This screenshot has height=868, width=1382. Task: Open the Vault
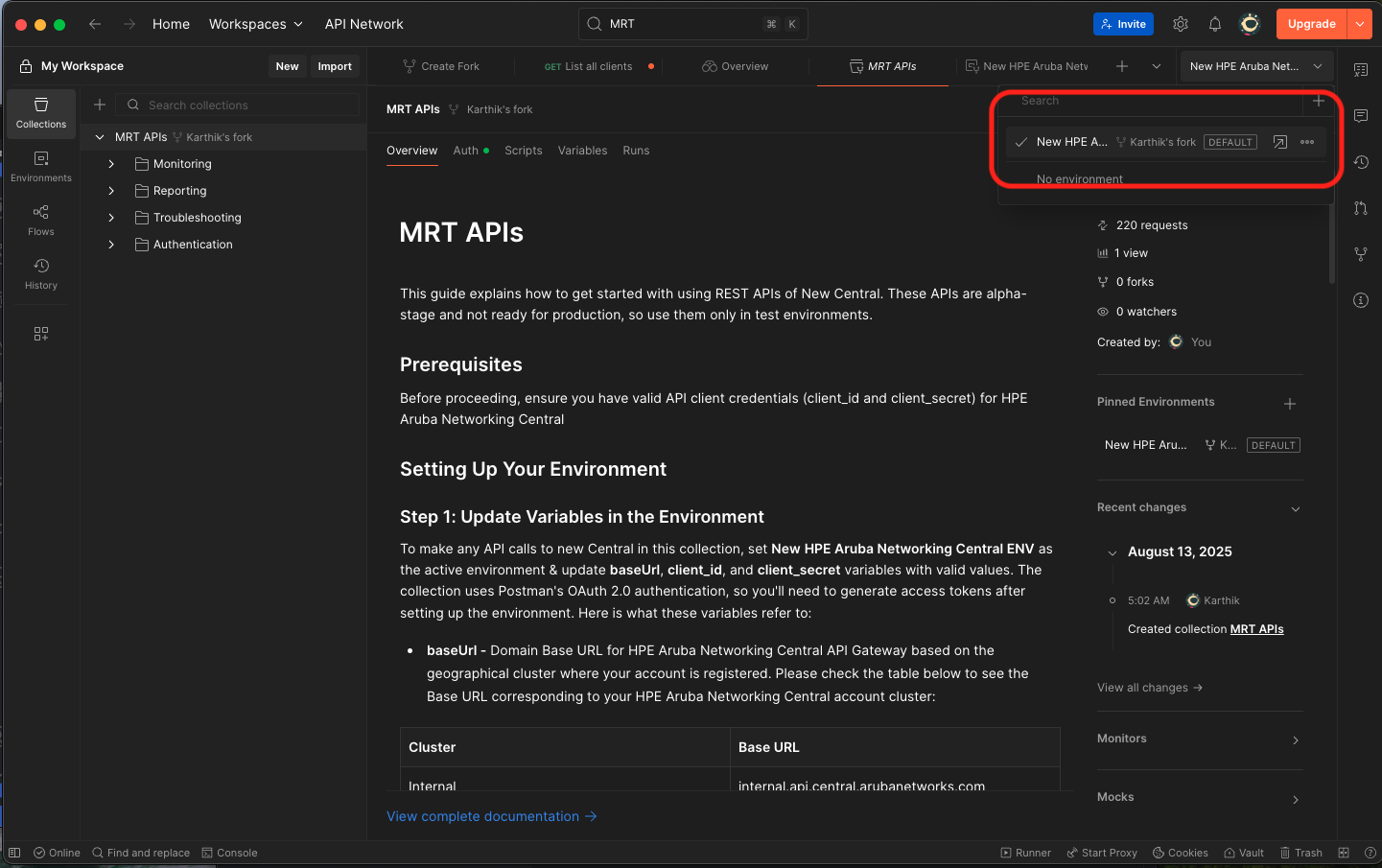point(1243,853)
